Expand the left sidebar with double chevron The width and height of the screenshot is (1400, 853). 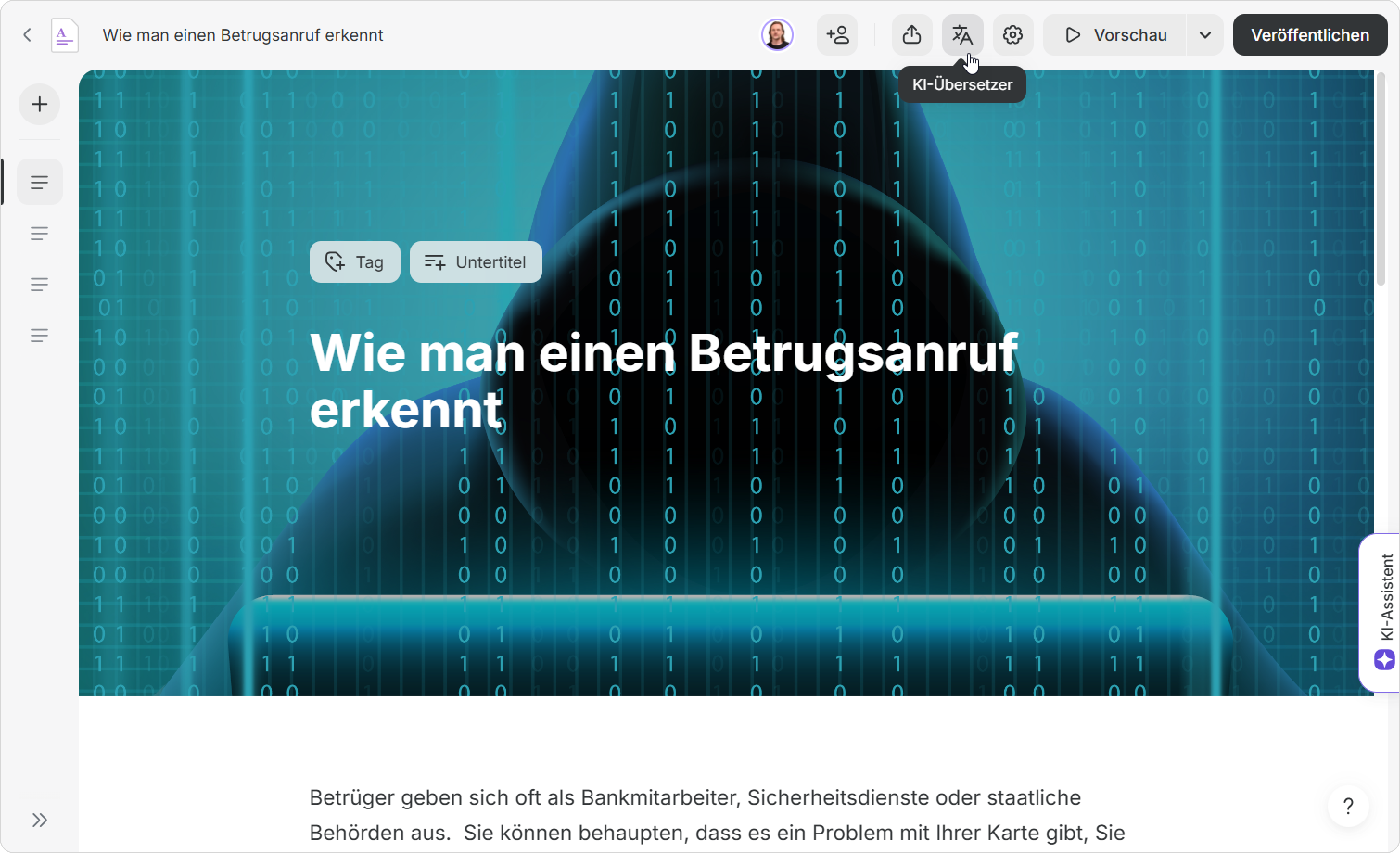[39, 820]
